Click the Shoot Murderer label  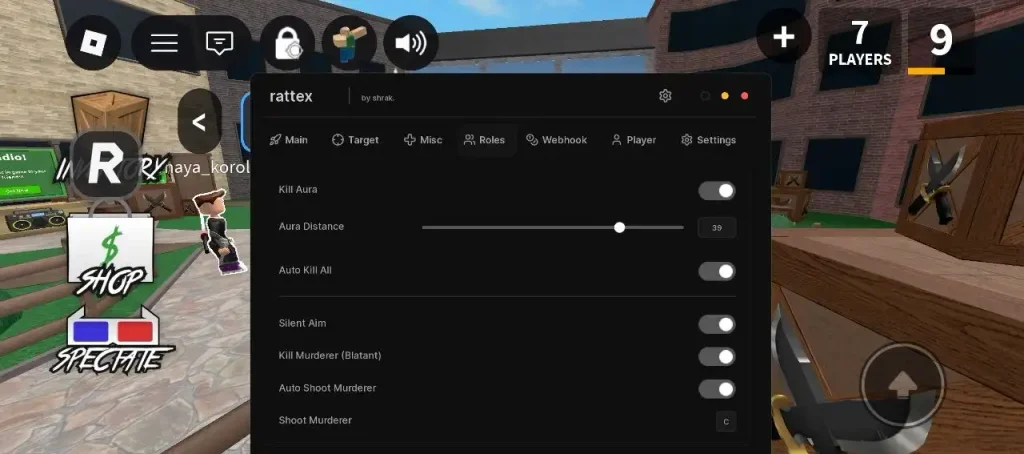click(315, 420)
